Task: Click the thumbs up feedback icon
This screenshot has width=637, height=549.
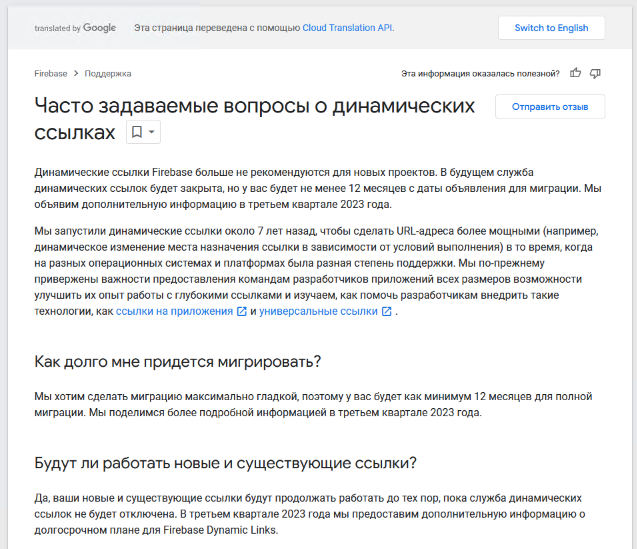Action: coord(575,73)
